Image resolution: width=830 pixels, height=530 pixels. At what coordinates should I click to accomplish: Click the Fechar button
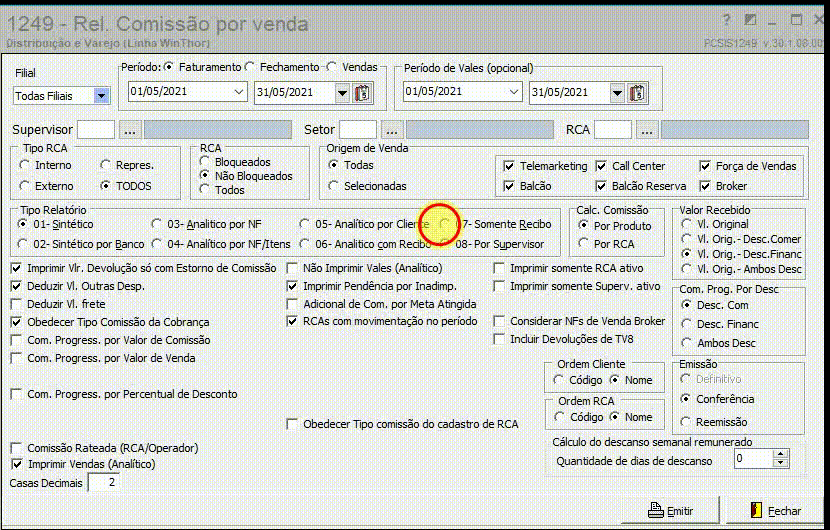(775, 511)
